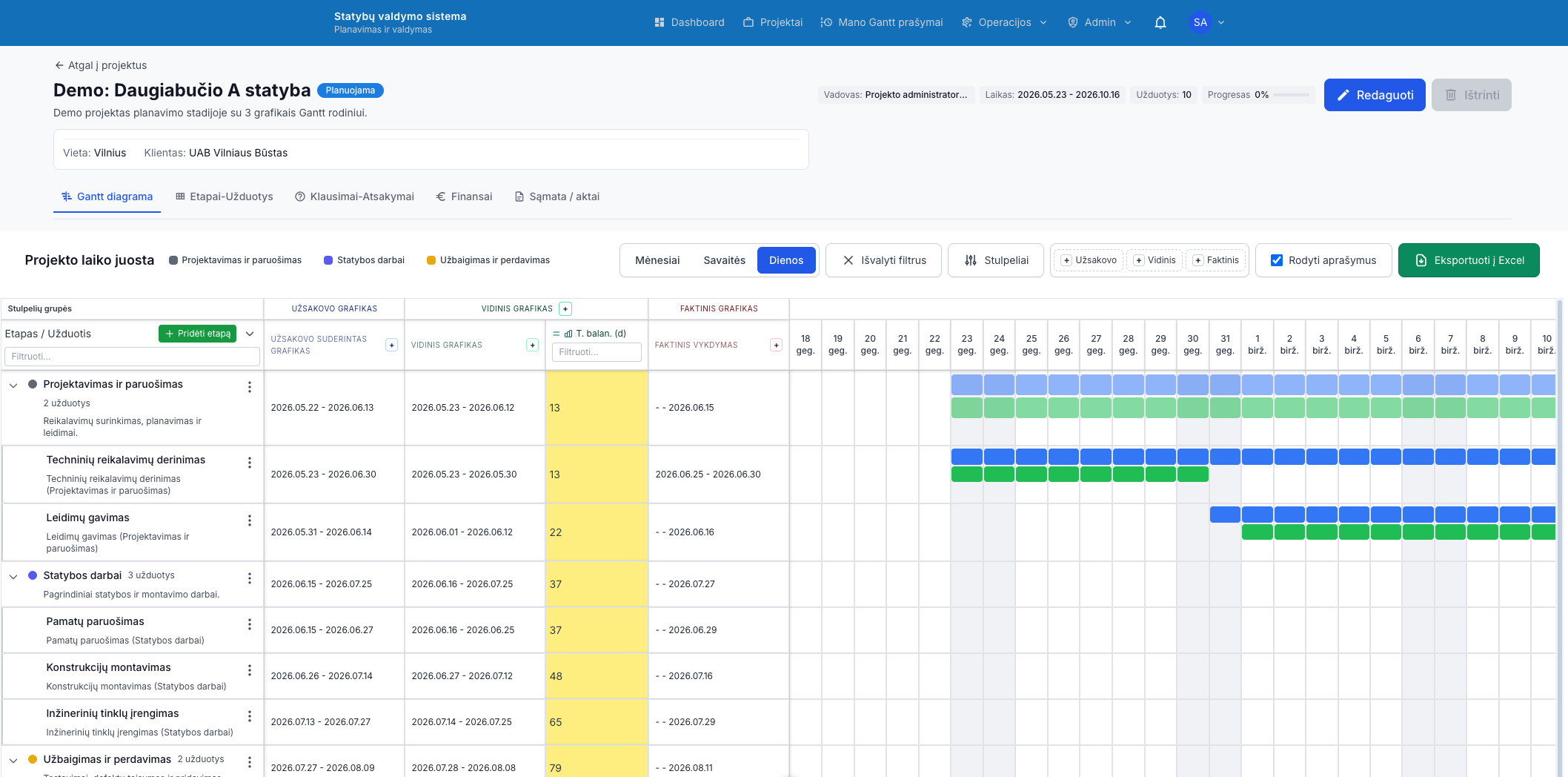Open Dashboard from top navigation

(689, 22)
